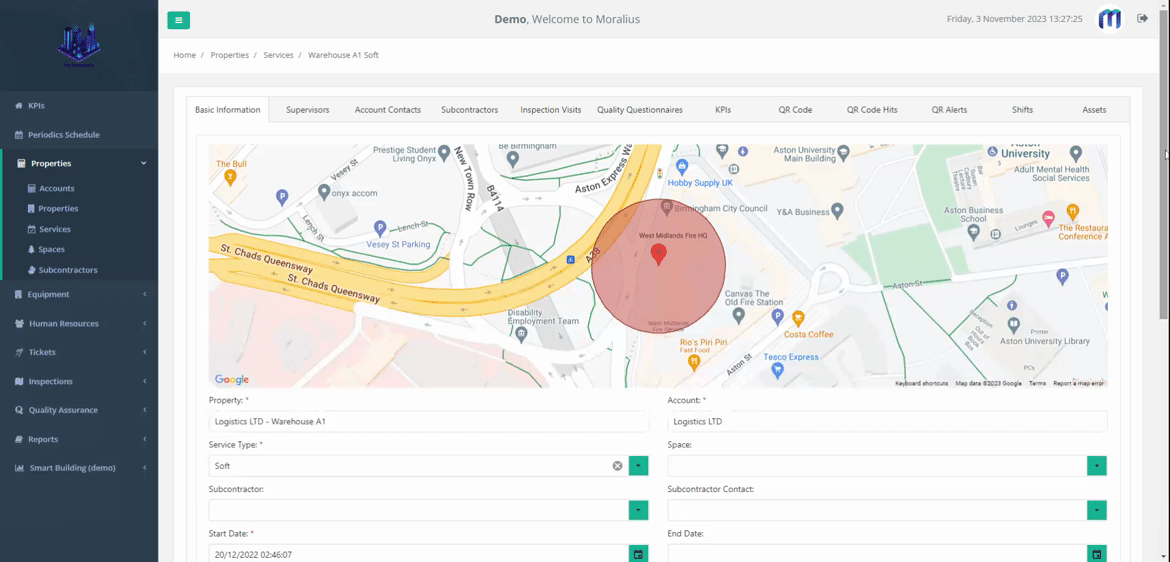Click the red location pin on the map
Image resolution: width=1170 pixels, height=562 pixels.
658,255
